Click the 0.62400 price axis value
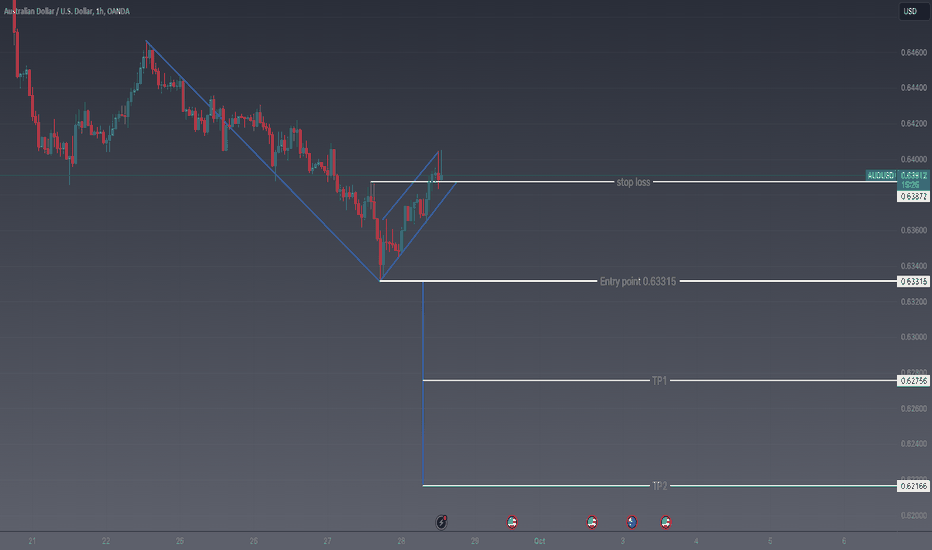The height and width of the screenshot is (550, 932). point(914,444)
